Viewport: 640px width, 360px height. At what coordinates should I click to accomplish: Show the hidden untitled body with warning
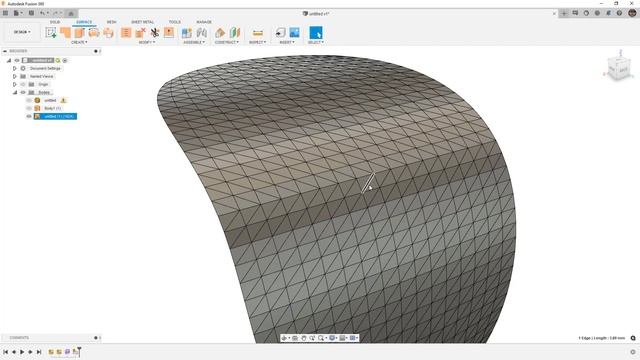(x=29, y=100)
